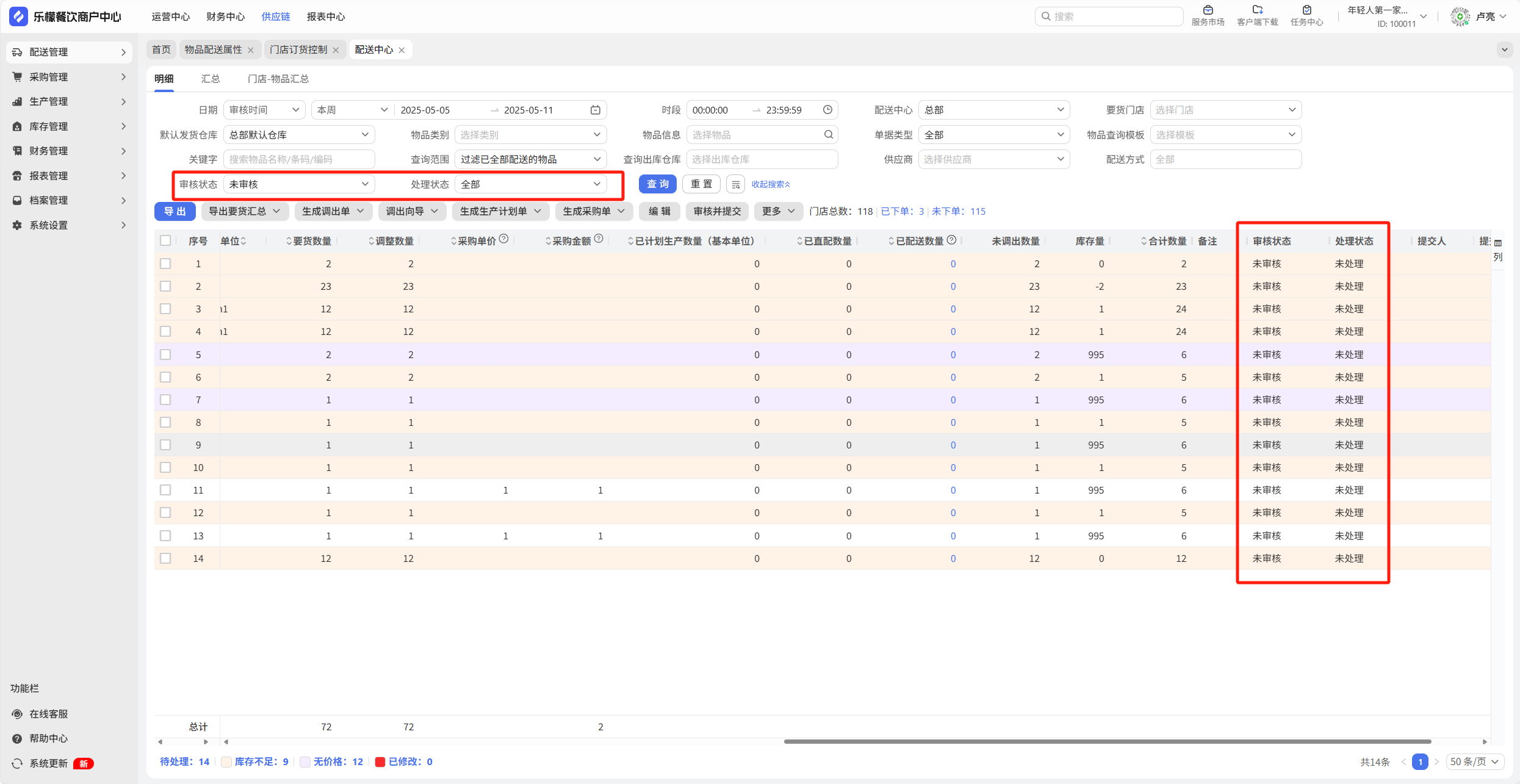Check the checkbox for row 5
The height and width of the screenshot is (784, 1520).
(165, 354)
